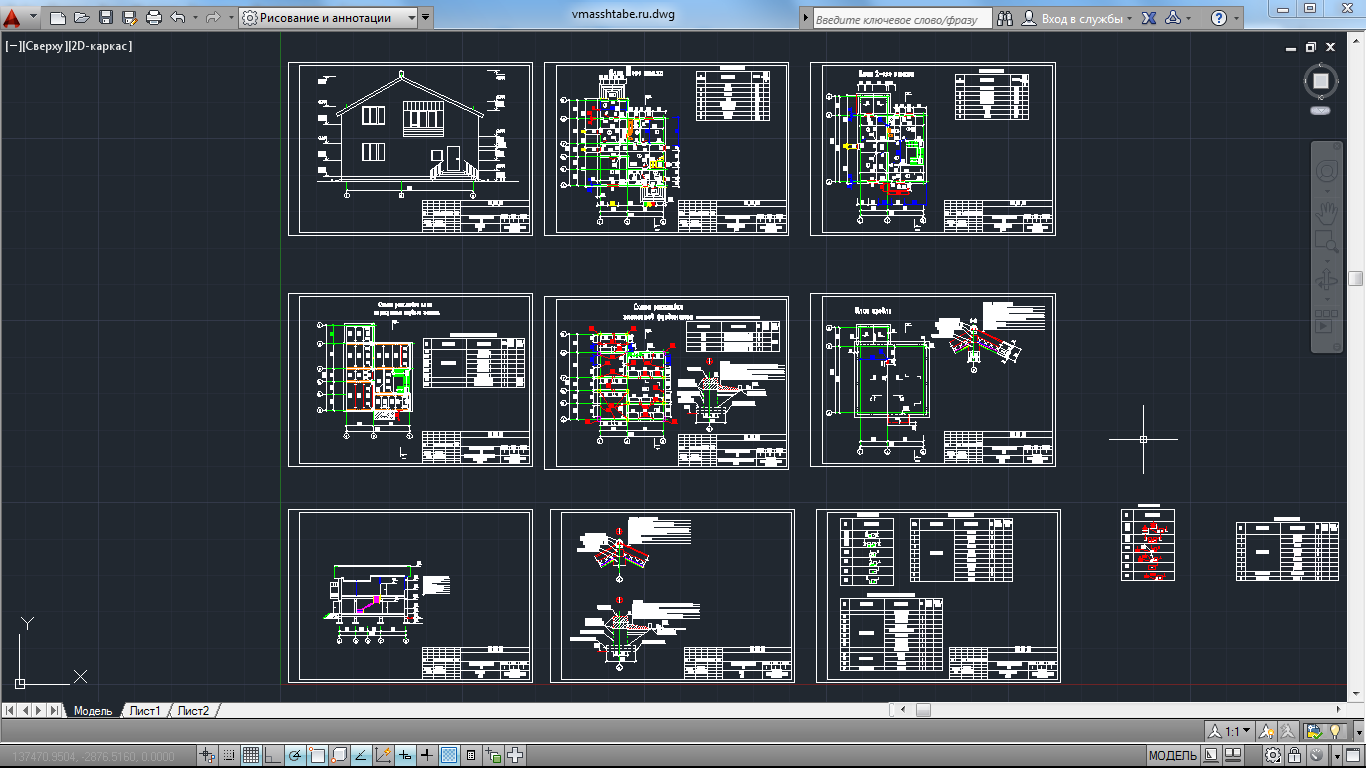Expand the Рисование и аннотации workspace selector

328,18
